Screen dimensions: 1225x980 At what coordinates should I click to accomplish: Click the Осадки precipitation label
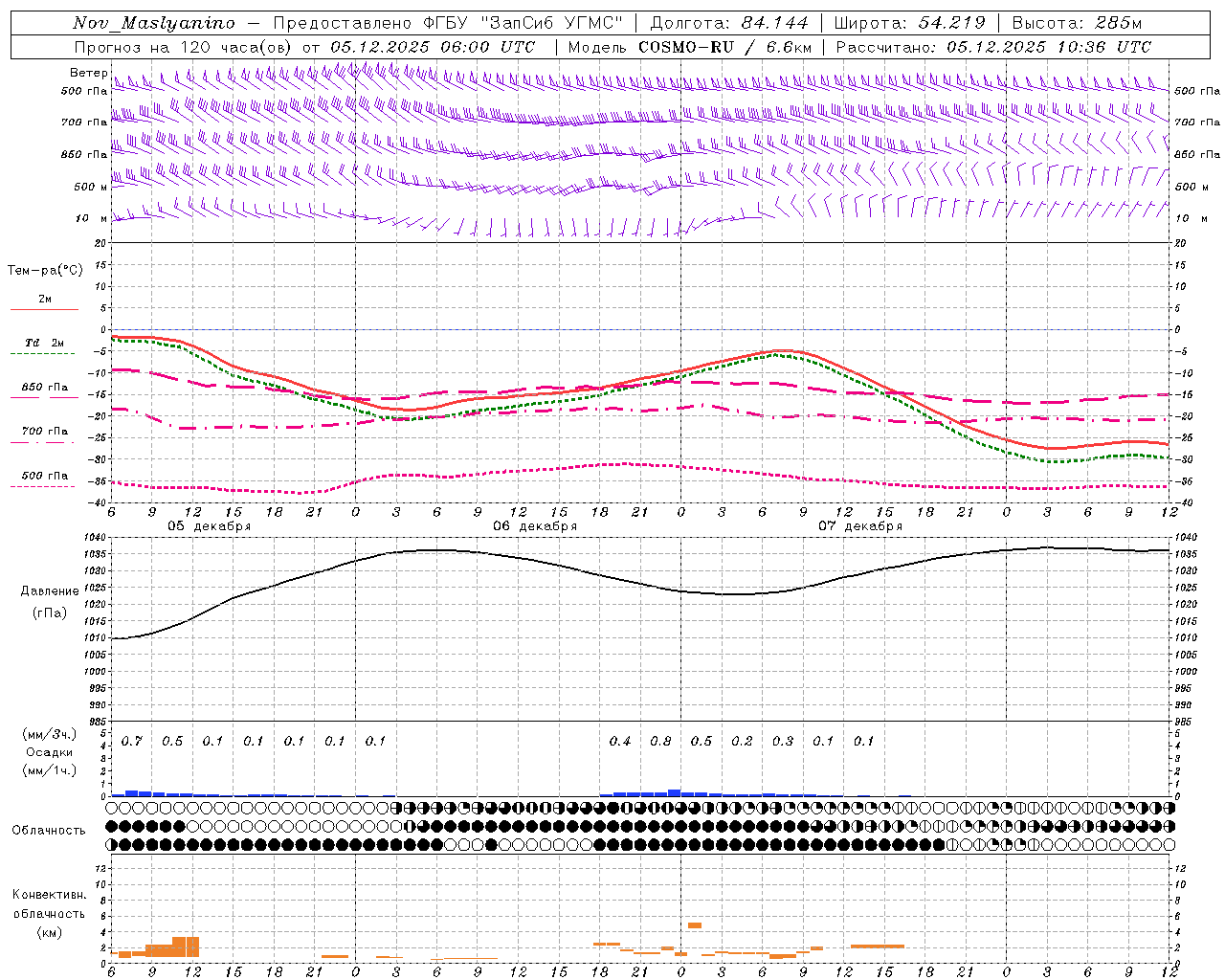[x=50, y=752]
